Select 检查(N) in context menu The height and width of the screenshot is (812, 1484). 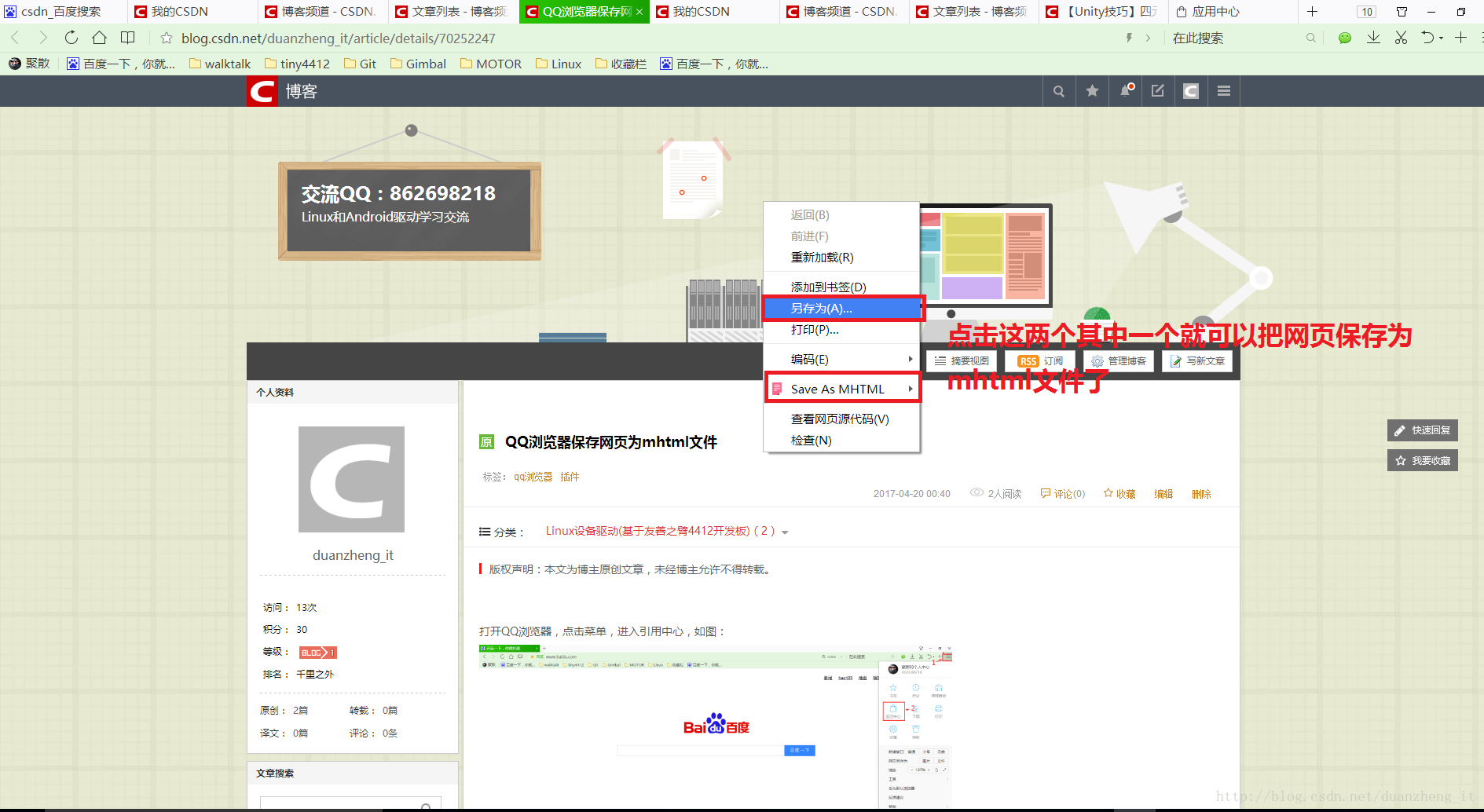pos(841,441)
